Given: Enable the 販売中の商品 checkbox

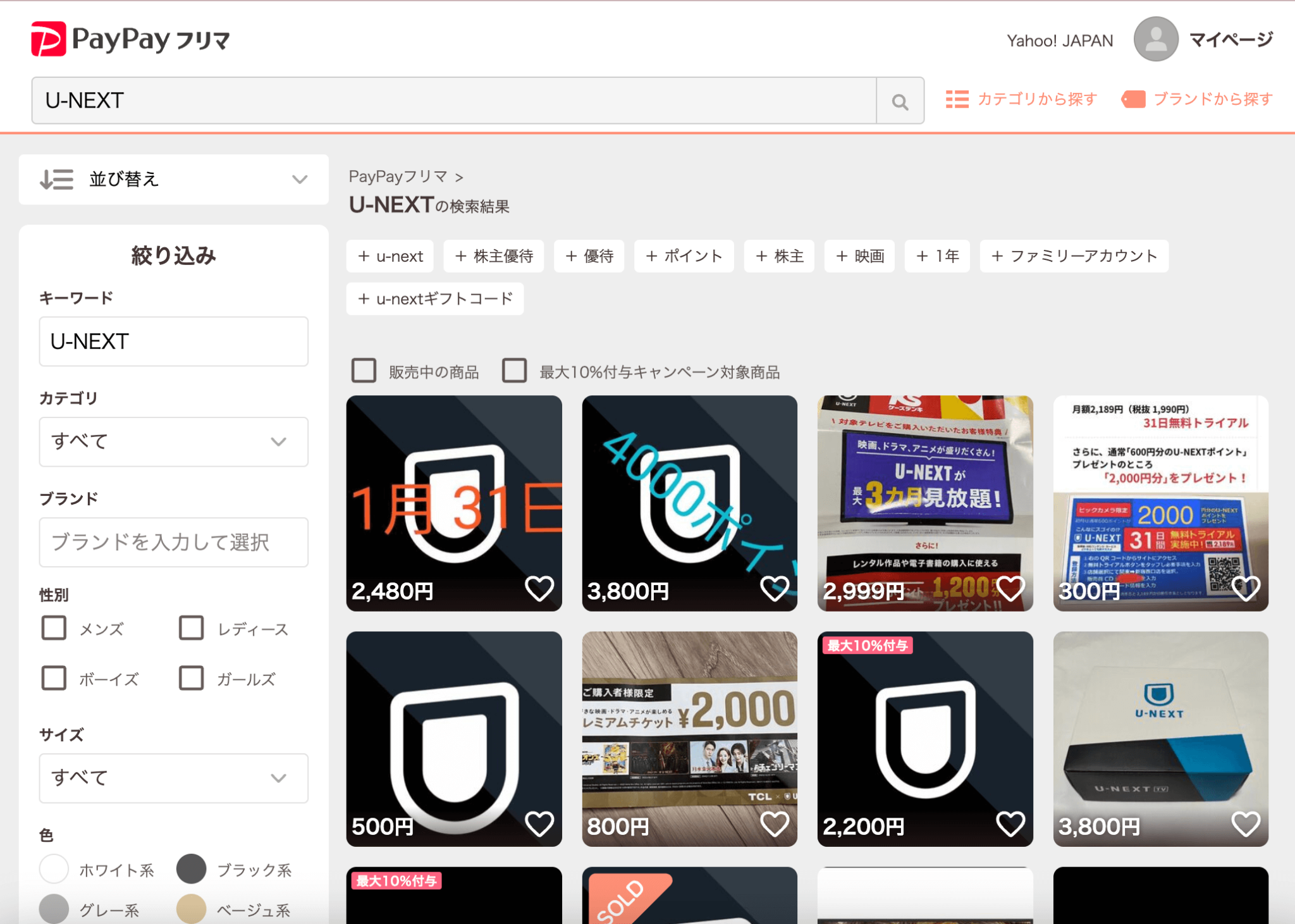Looking at the screenshot, I should click(x=363, y=371).
